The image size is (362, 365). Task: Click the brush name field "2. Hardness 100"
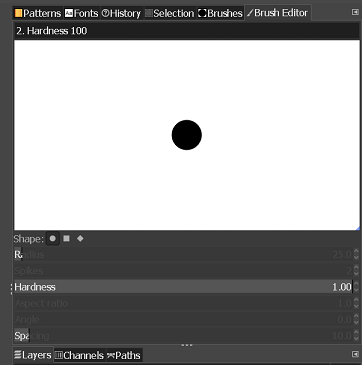click(187, 31)
